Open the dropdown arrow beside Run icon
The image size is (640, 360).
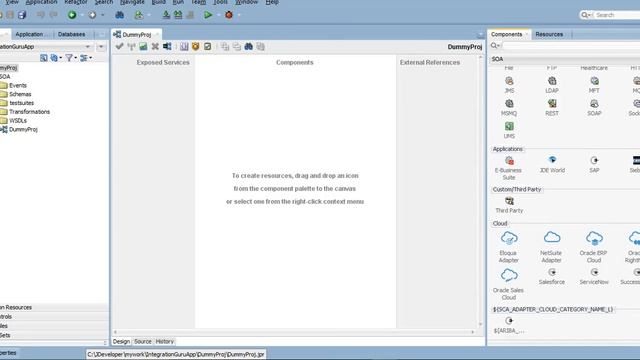218,15
